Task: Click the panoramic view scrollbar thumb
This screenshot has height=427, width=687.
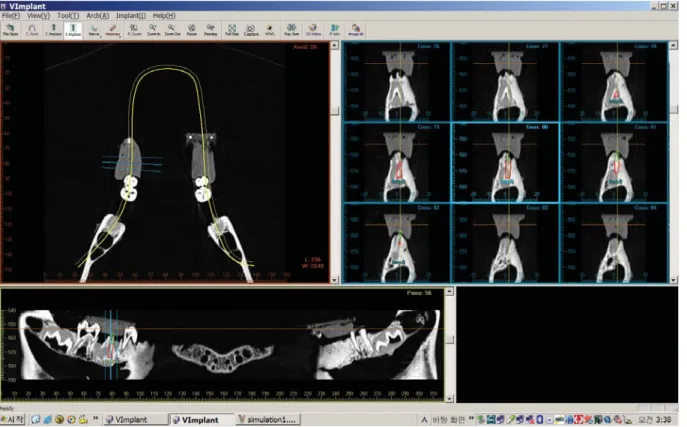Action: [450, 339]
